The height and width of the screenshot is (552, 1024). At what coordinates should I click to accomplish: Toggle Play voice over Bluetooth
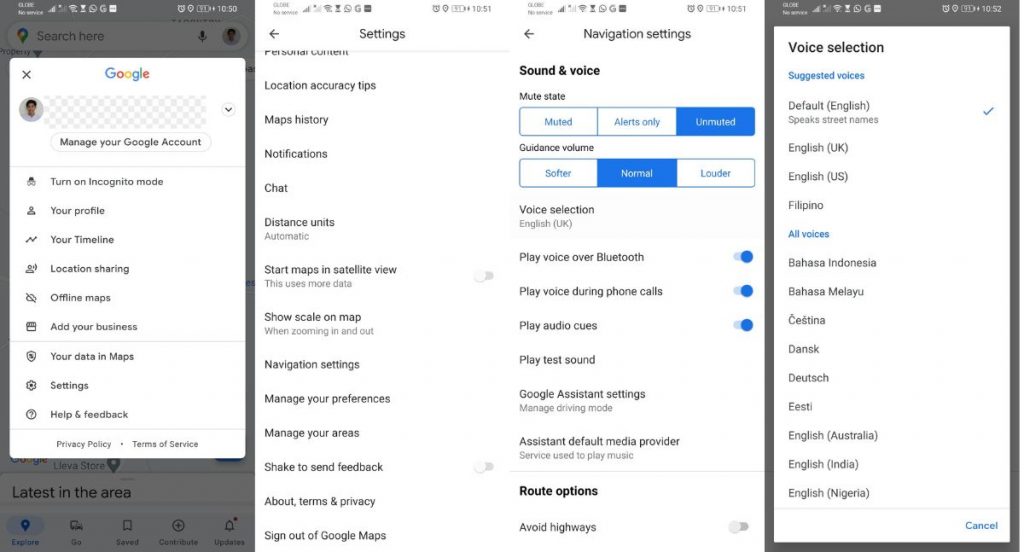click(x=743, y=257)
